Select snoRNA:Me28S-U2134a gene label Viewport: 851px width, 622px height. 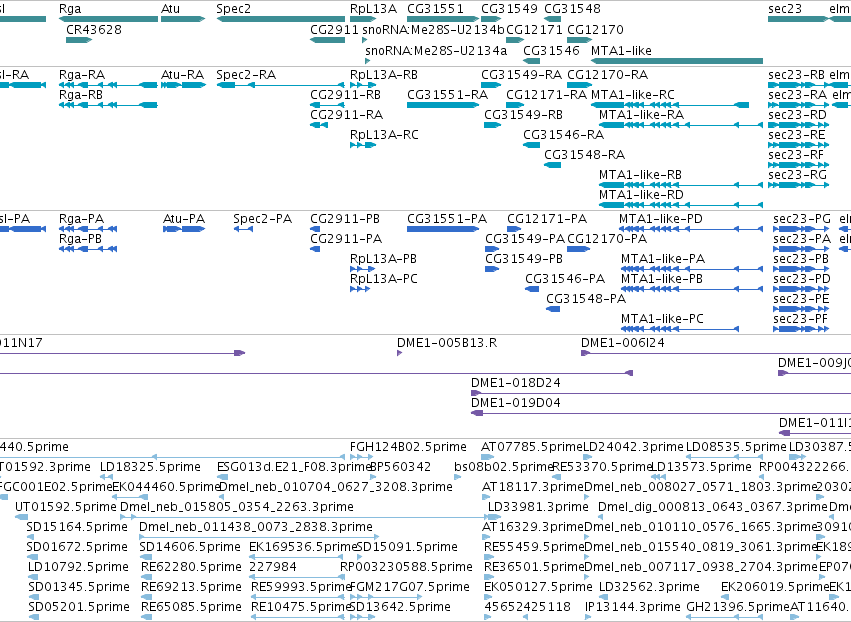436,50
